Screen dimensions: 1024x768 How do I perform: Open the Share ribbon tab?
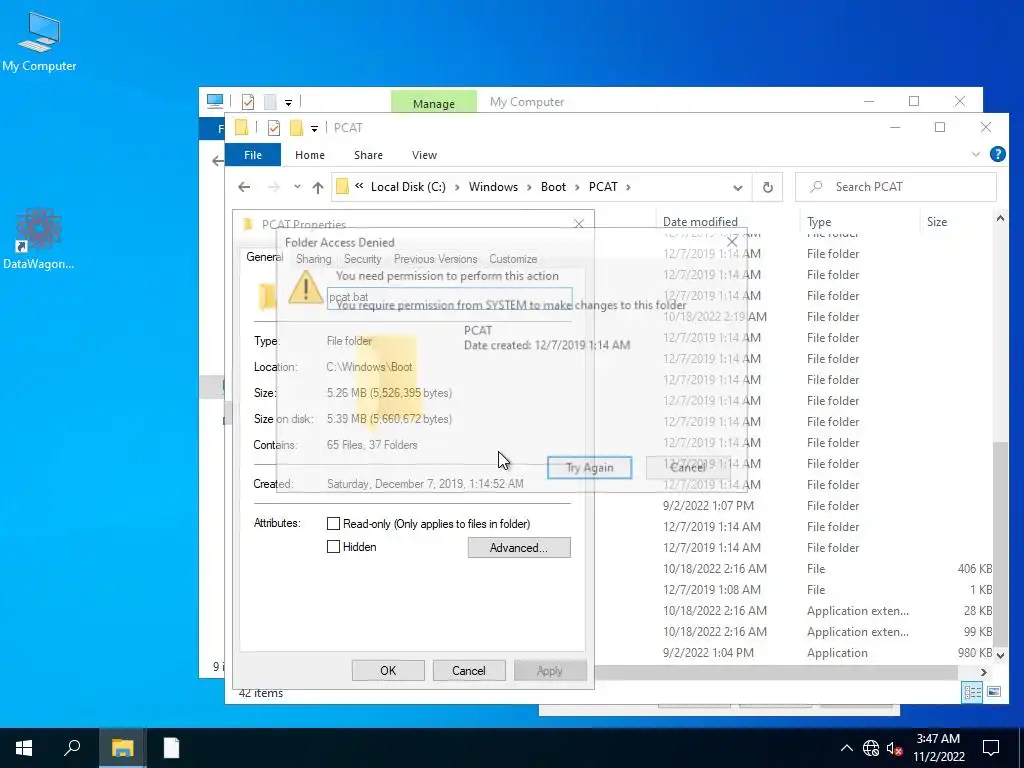[x=368, y=155]
